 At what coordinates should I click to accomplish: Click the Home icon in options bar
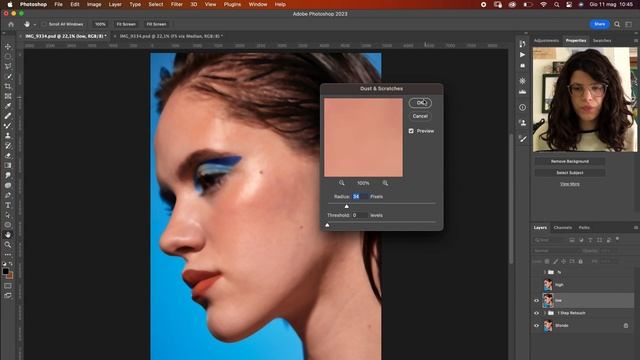point(11,24)
